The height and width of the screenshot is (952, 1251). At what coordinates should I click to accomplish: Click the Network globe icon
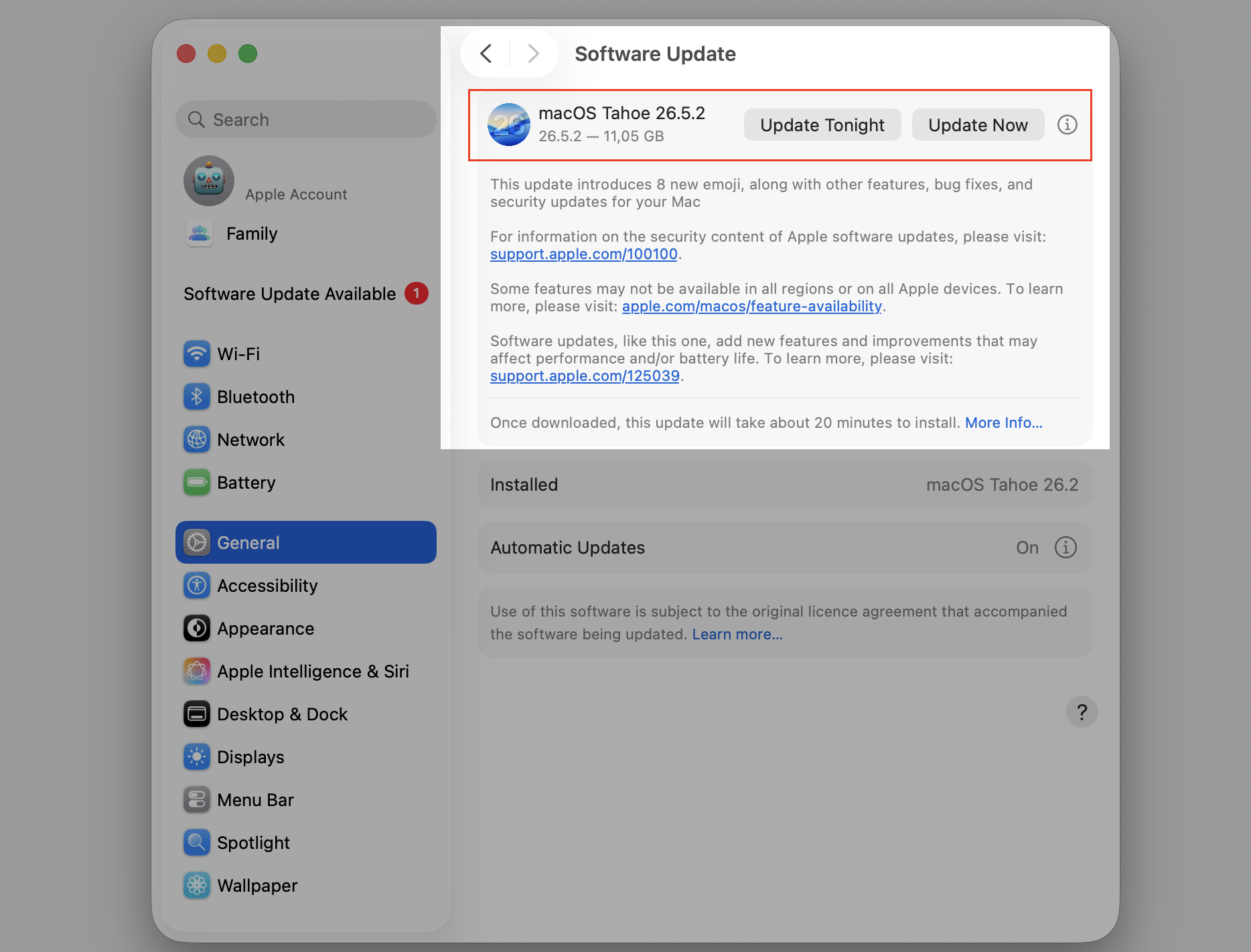coord(197,439)
